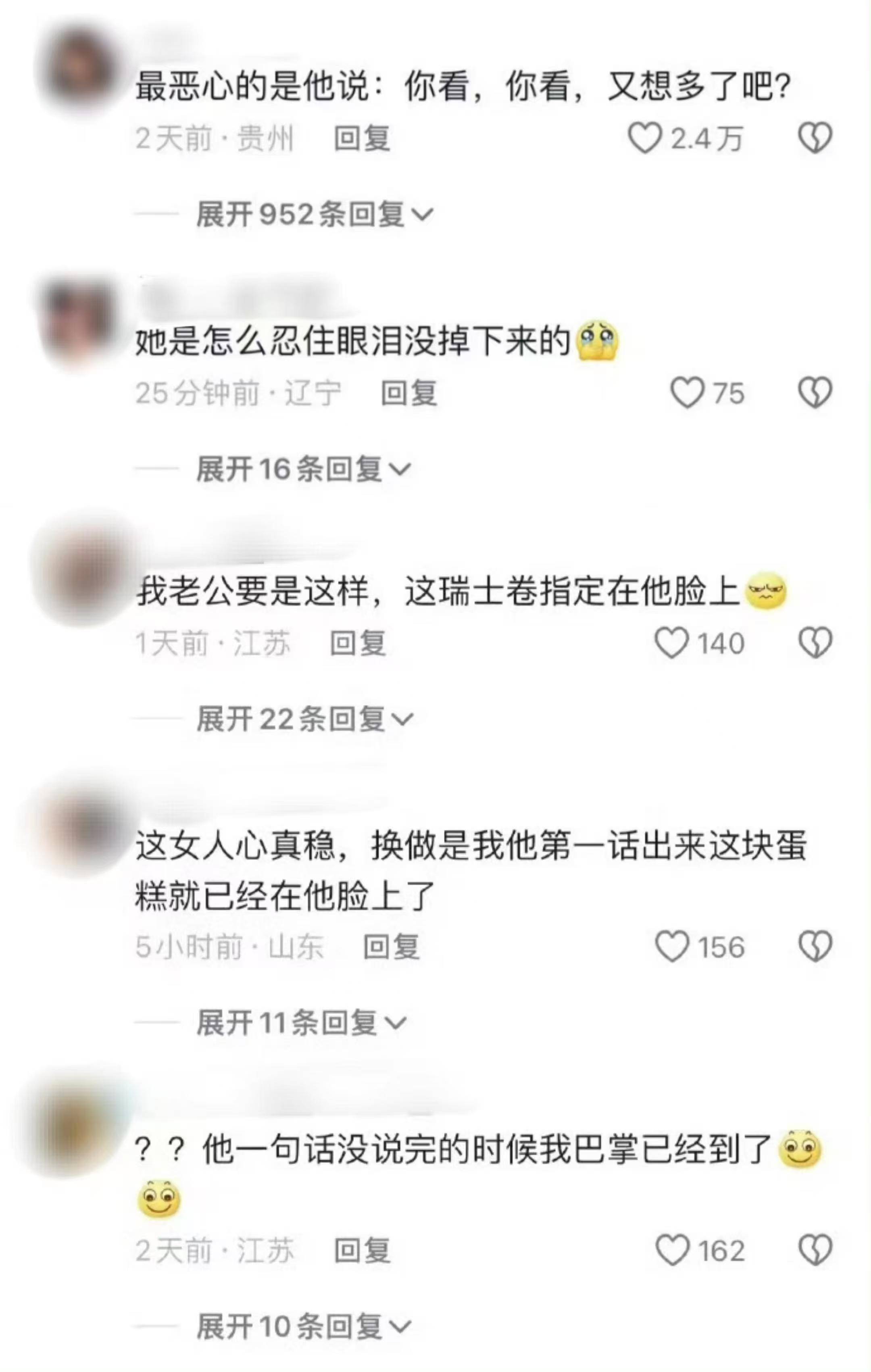Dislike the comment with 75 likes

(815, 394)
